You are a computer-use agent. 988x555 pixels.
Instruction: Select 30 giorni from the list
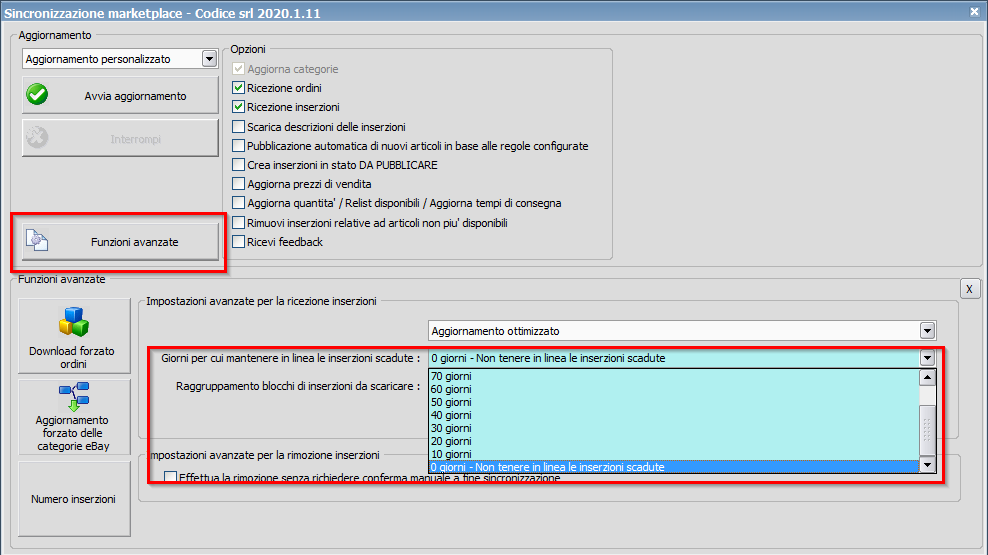[x=674, y=428]
